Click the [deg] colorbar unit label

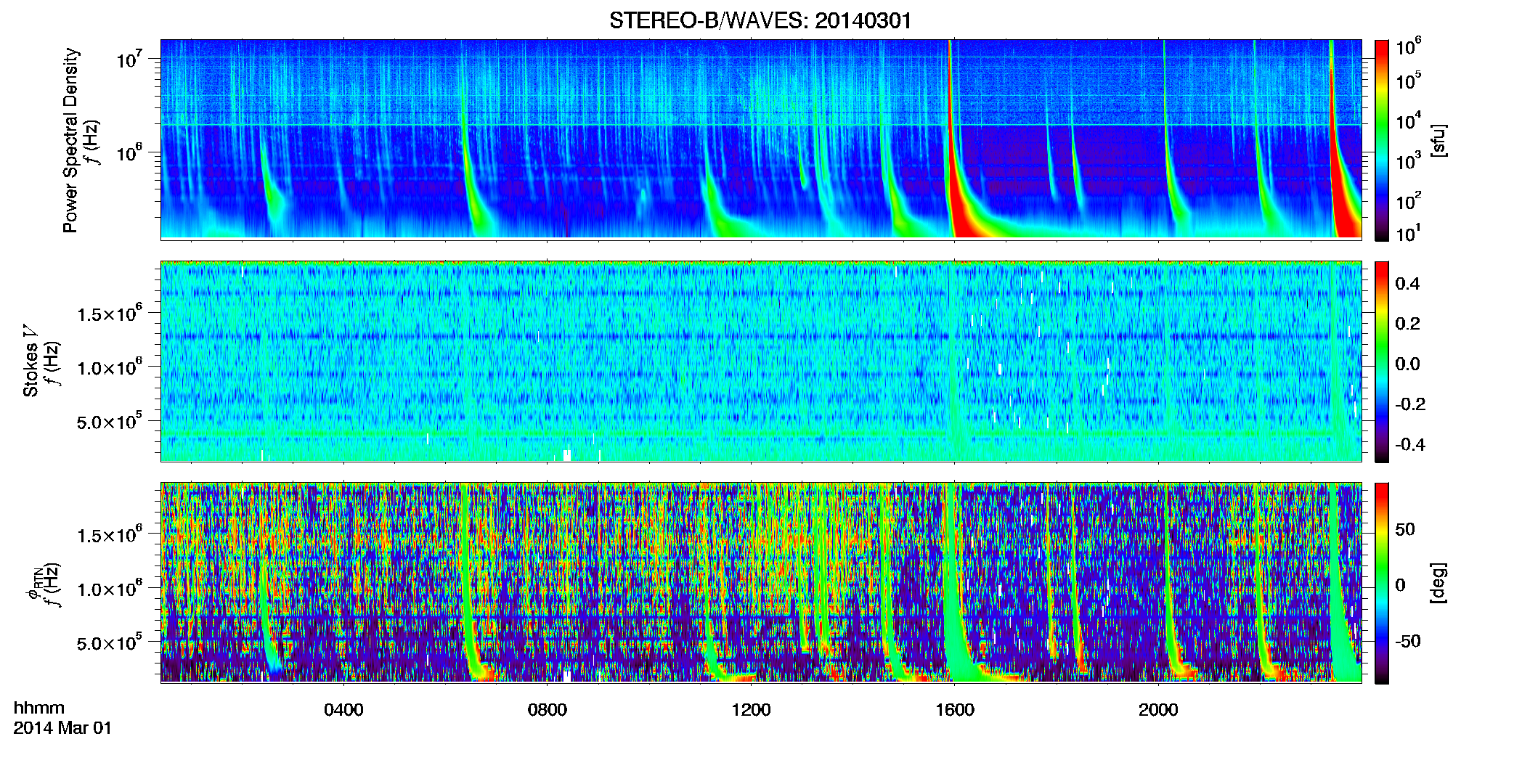[x=1438, y=583]
